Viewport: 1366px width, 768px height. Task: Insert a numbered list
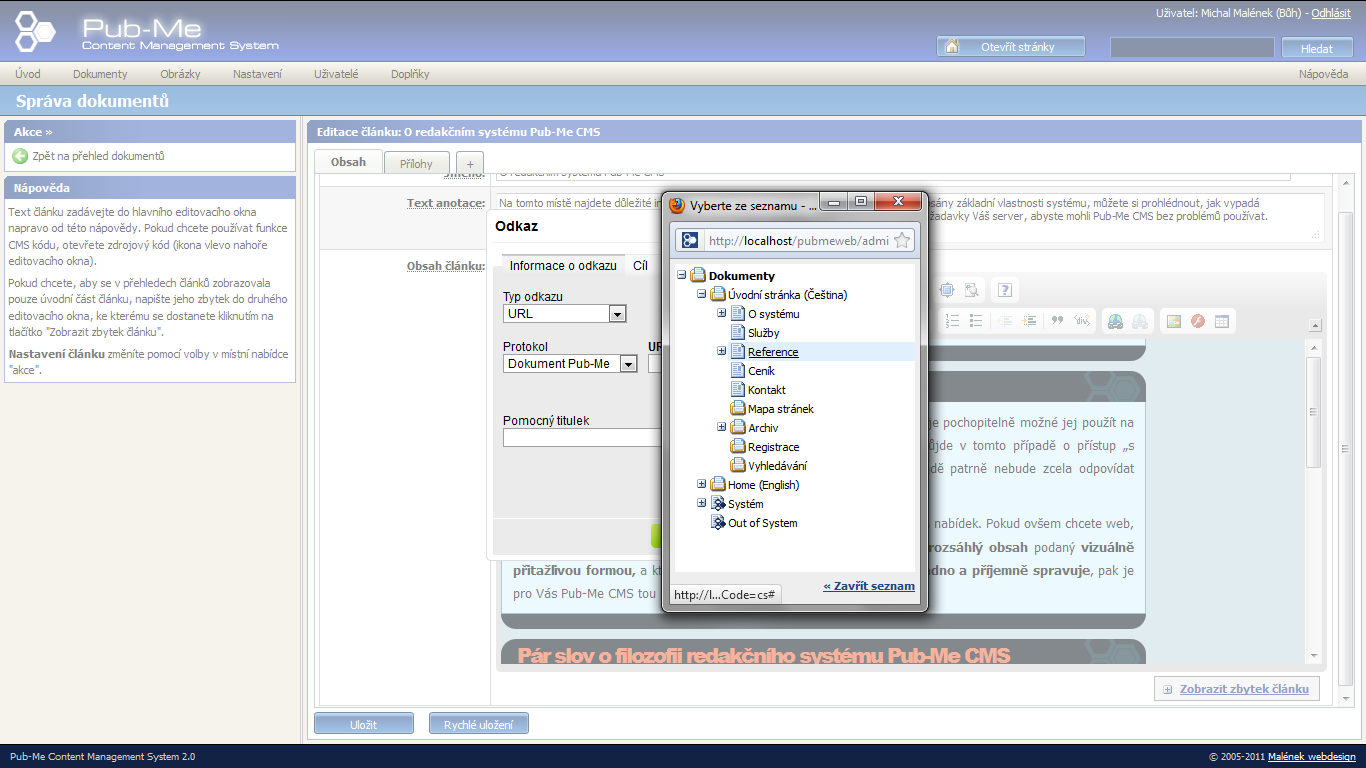952,321
